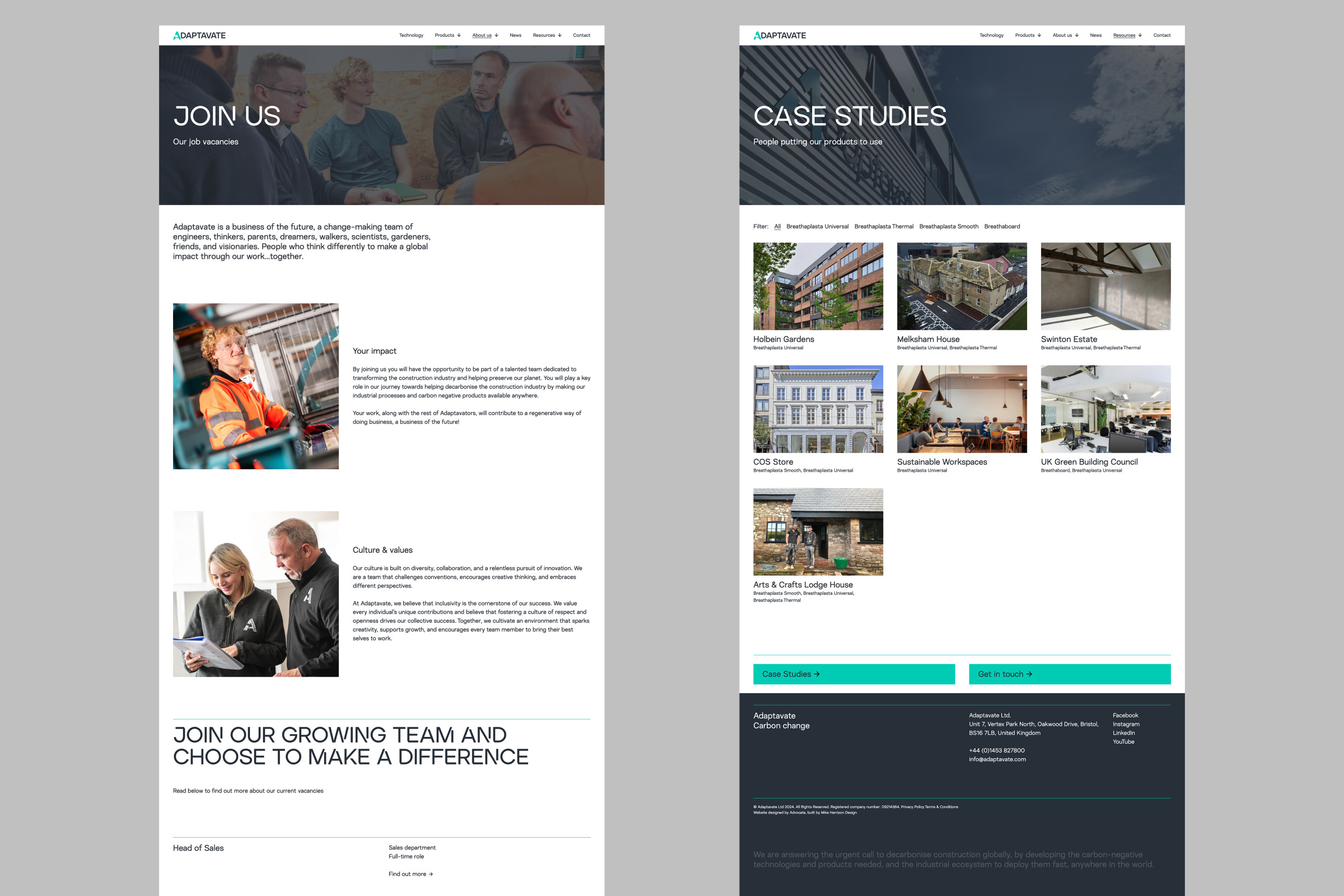Expand About us dropdown on the Case Studies page
Viewport: 1344px width, 896px height.
point(1066,35)
